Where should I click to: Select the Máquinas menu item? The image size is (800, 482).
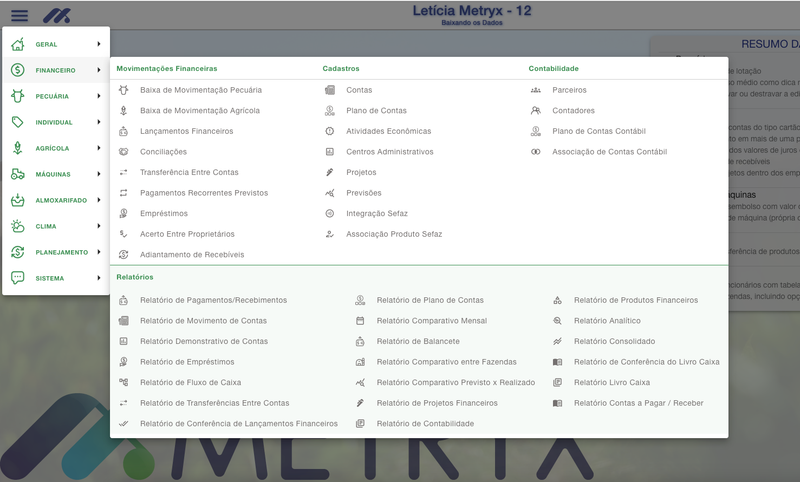(x=56, y=174)
